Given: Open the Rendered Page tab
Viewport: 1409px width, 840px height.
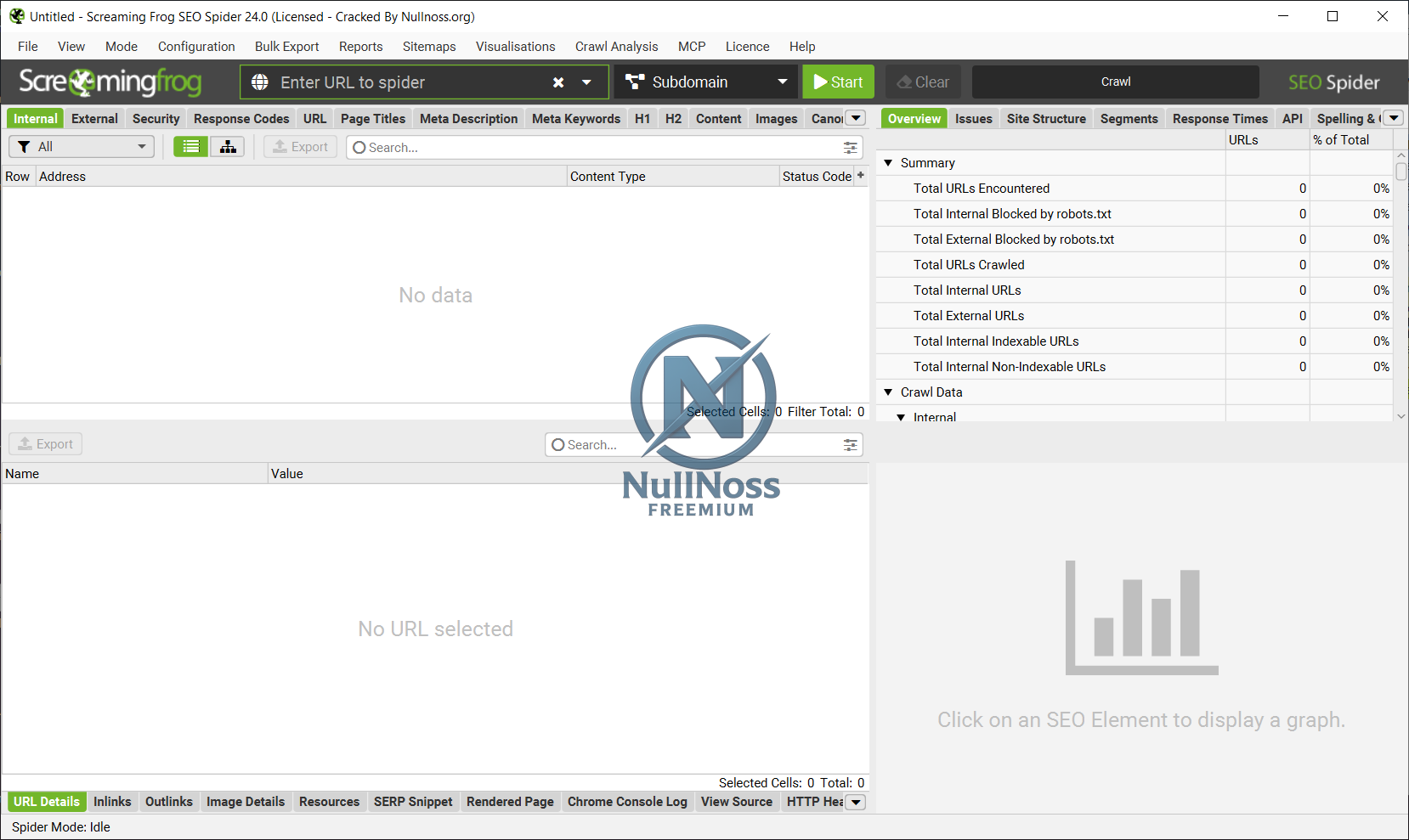Looking at the screenshot, I should click(510, 802).
